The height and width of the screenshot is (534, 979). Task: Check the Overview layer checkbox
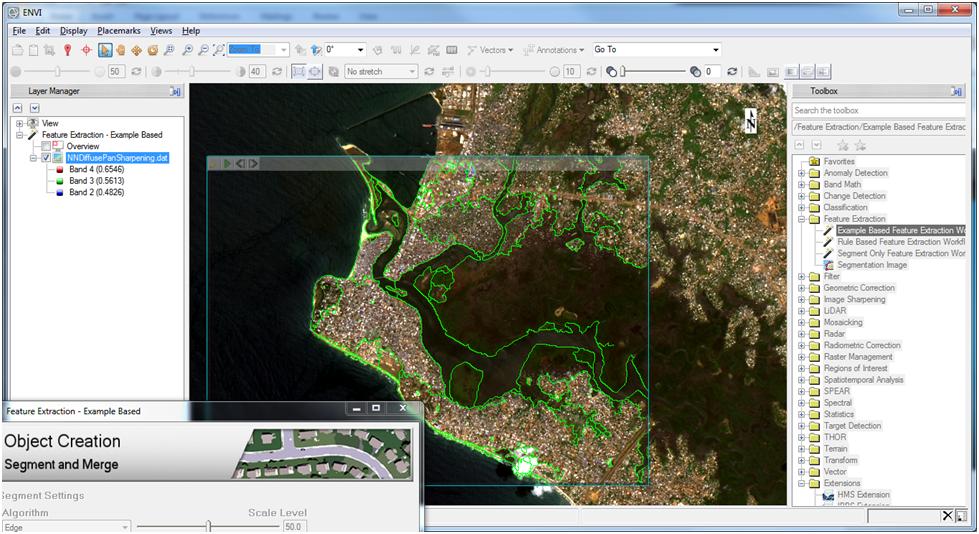click(46, 146)
